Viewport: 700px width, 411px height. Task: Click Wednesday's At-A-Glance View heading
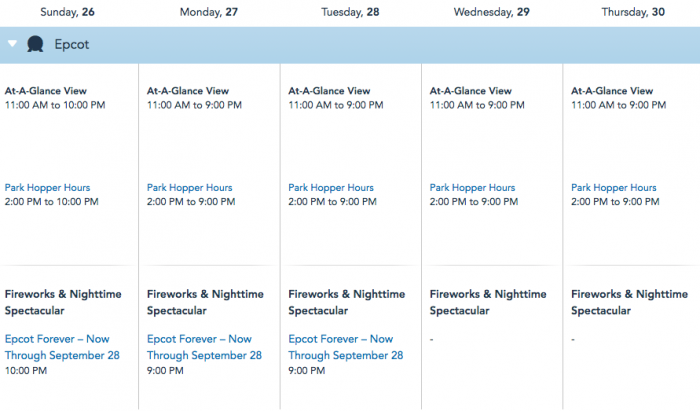pyautogui.click(x=475, y=89)
